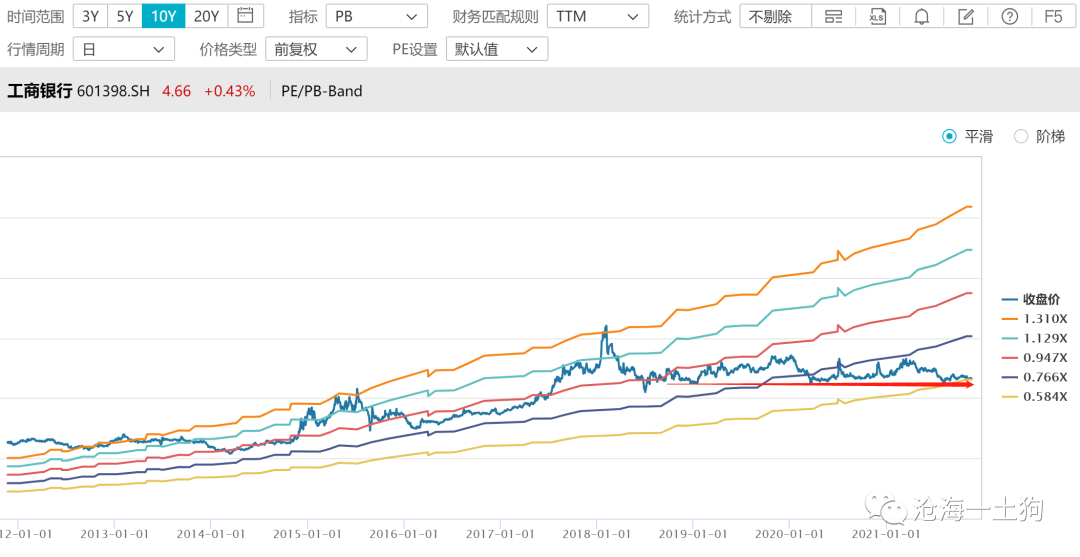
Task: Click the 2018-01-01 axis label
Action: 596,534
